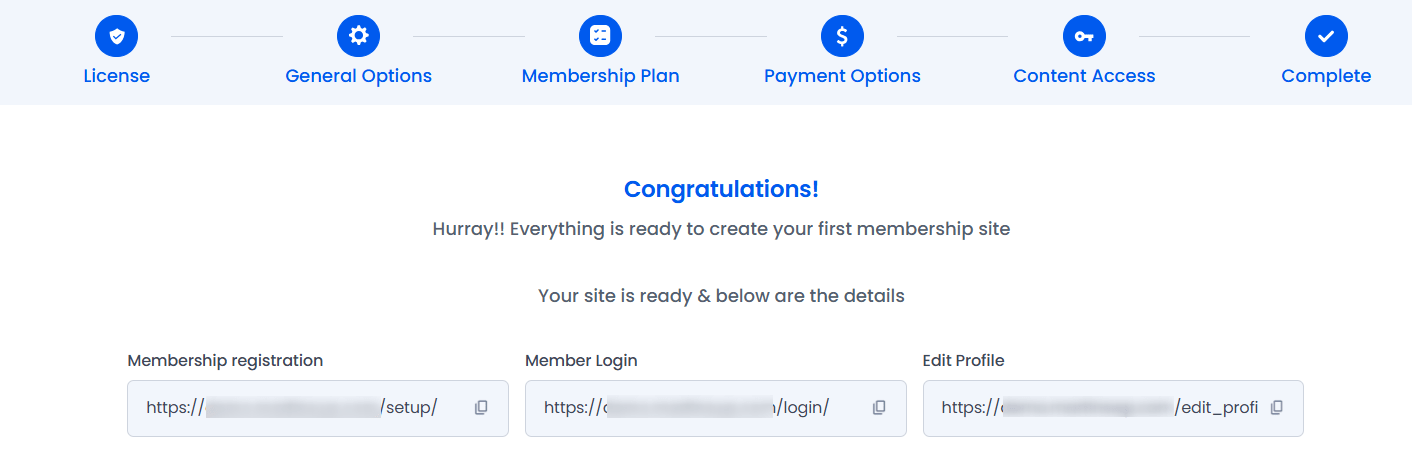
Task: Click the Complete checkmark icon
Action: click(1326, 36)
